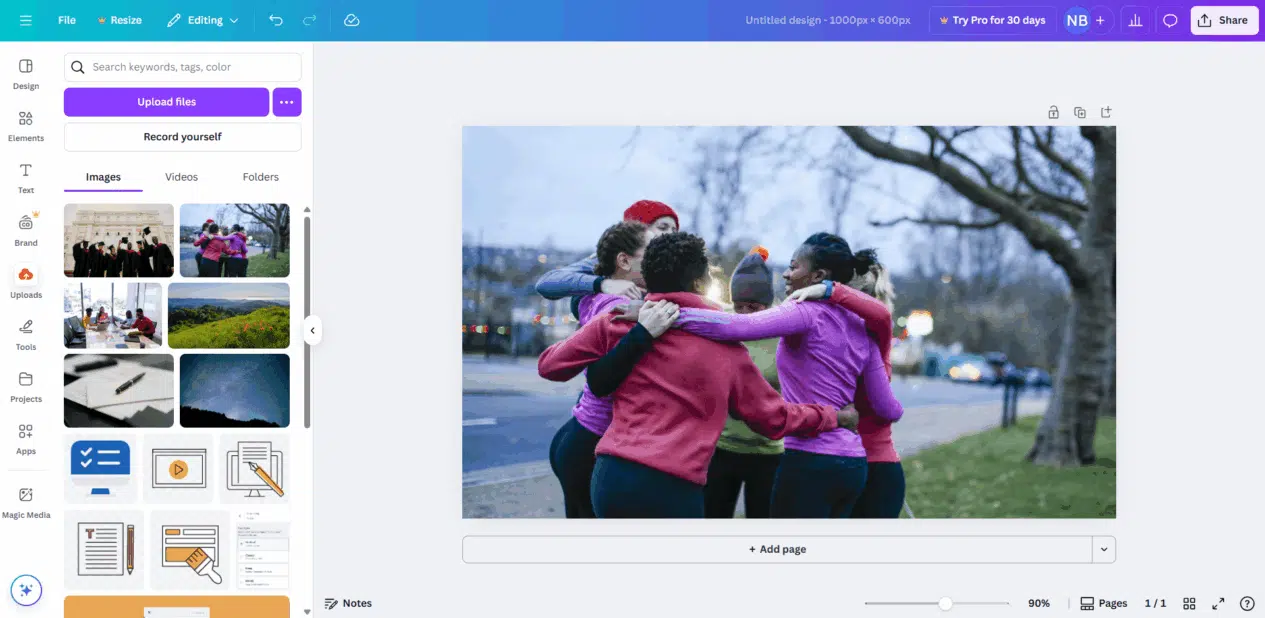Viewport: 1265px width, 618px height.
Task: Click the Upload files button
Action: click(x=166, y=101)
